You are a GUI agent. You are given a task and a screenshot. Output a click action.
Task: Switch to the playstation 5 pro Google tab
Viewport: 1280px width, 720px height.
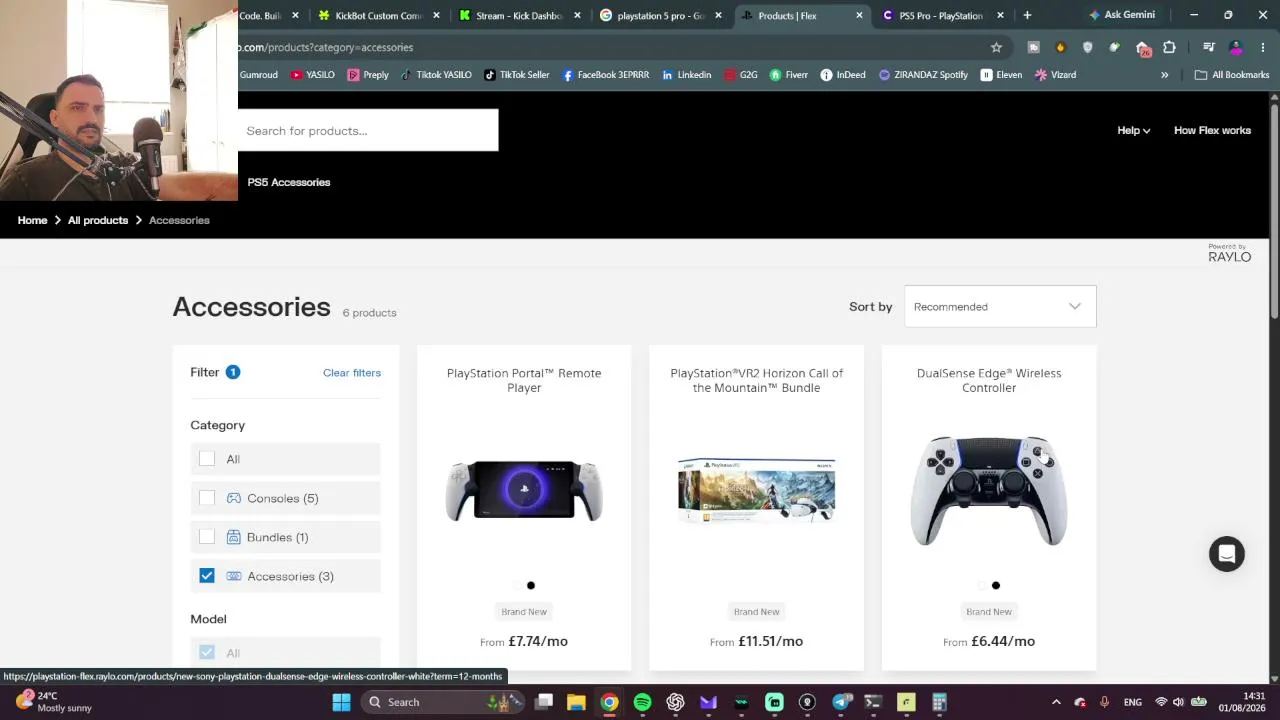point(661,15)
